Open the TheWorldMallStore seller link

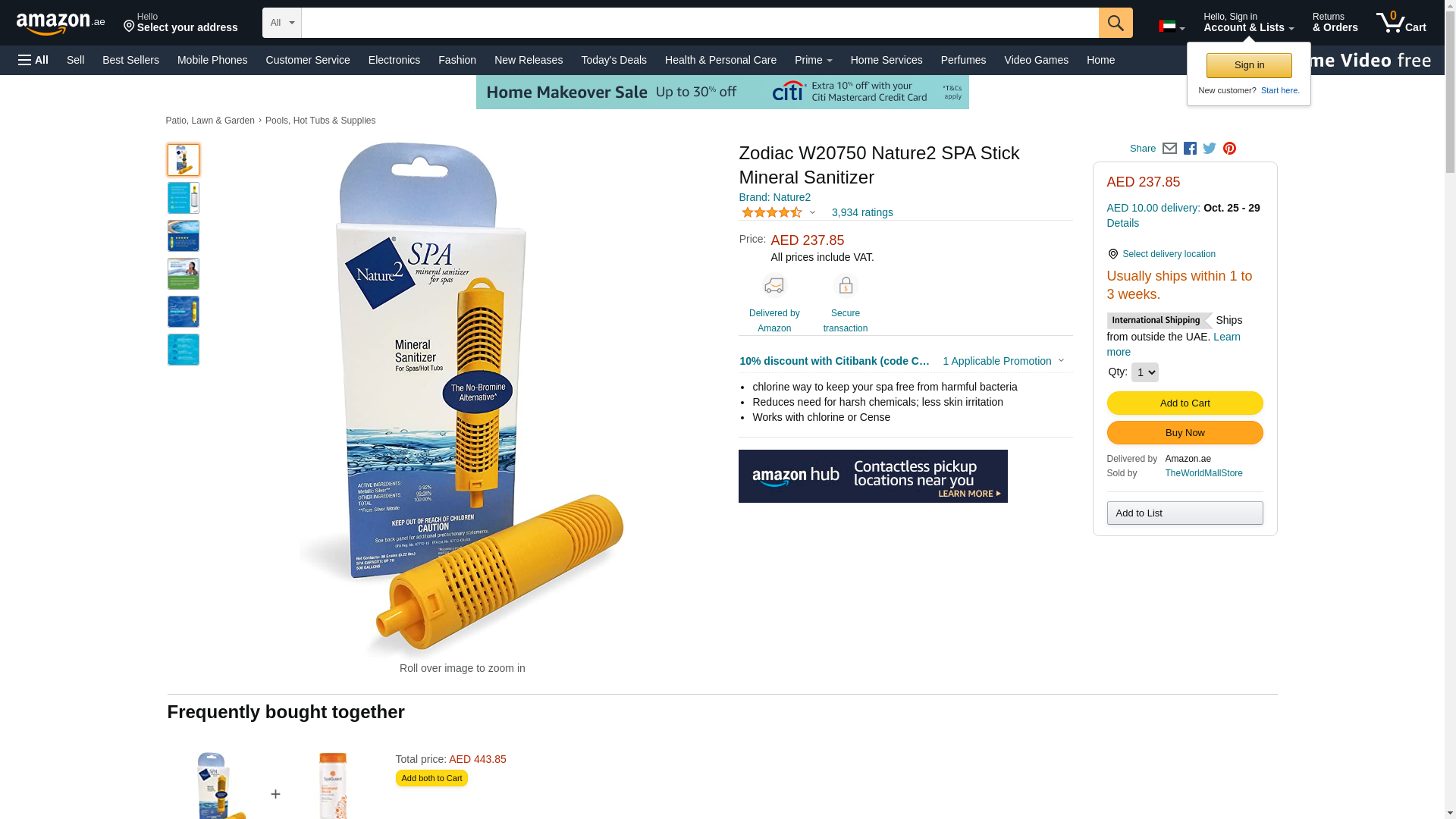pyautogui.click(x=1203, y=473)
